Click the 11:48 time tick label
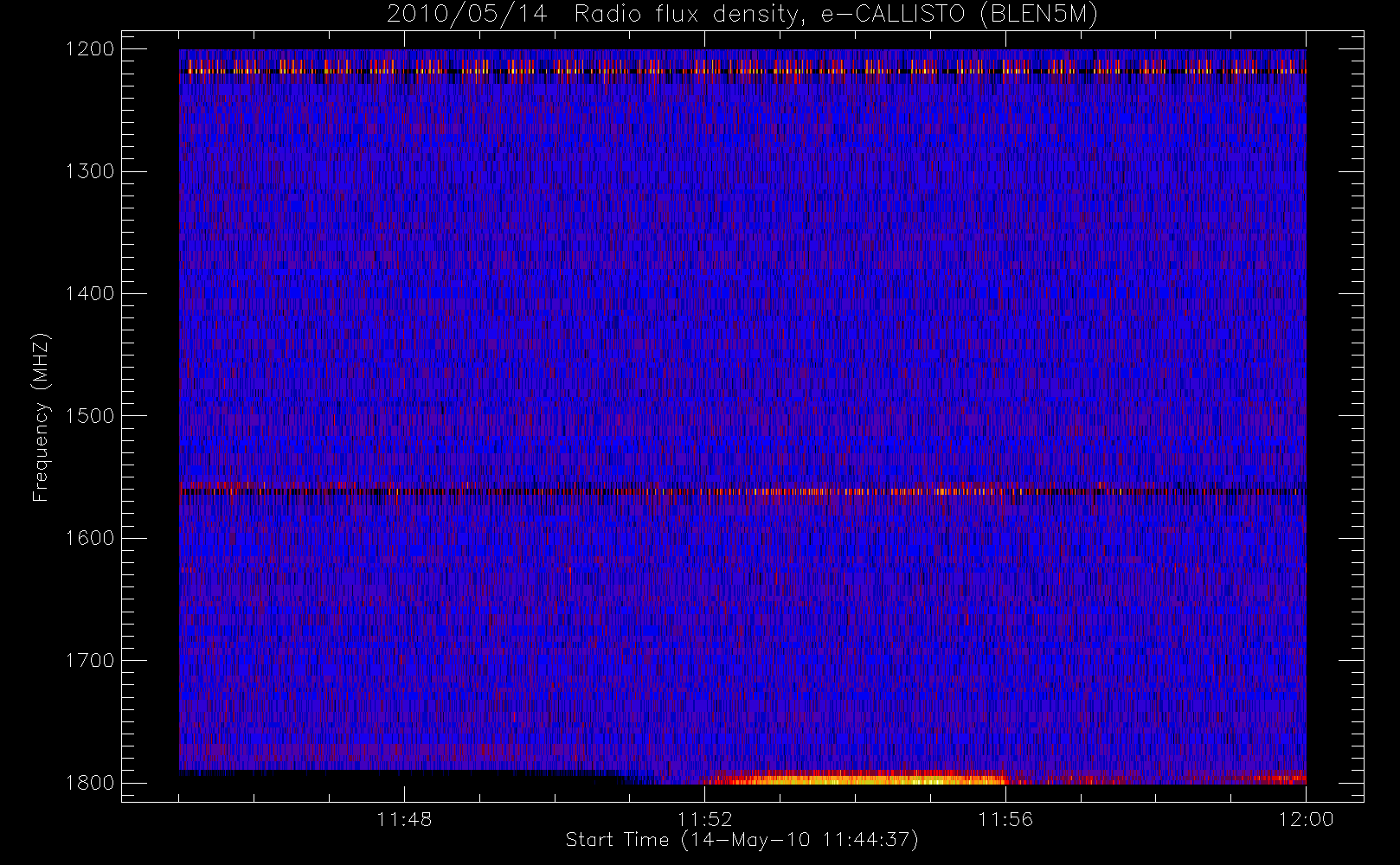Viewport: 1400px width, 865px height. tap(404, 819)
